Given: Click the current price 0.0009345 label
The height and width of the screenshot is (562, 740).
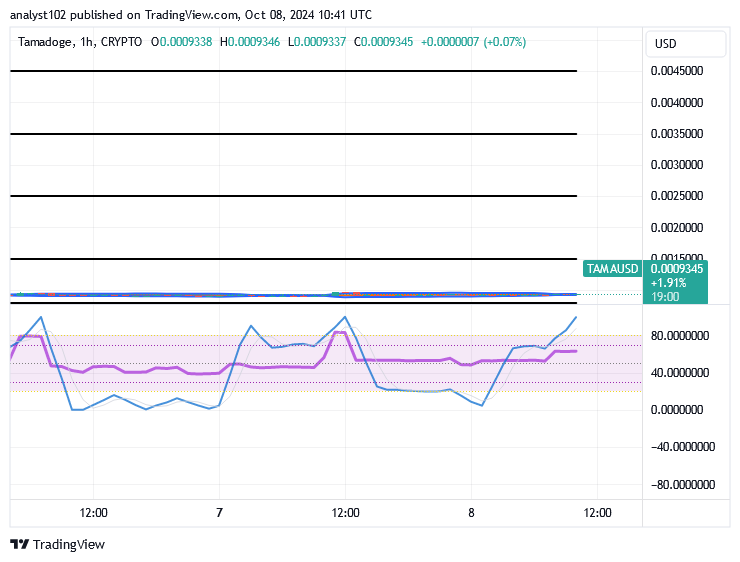Looking at the screenshot, I should point(676,268).
